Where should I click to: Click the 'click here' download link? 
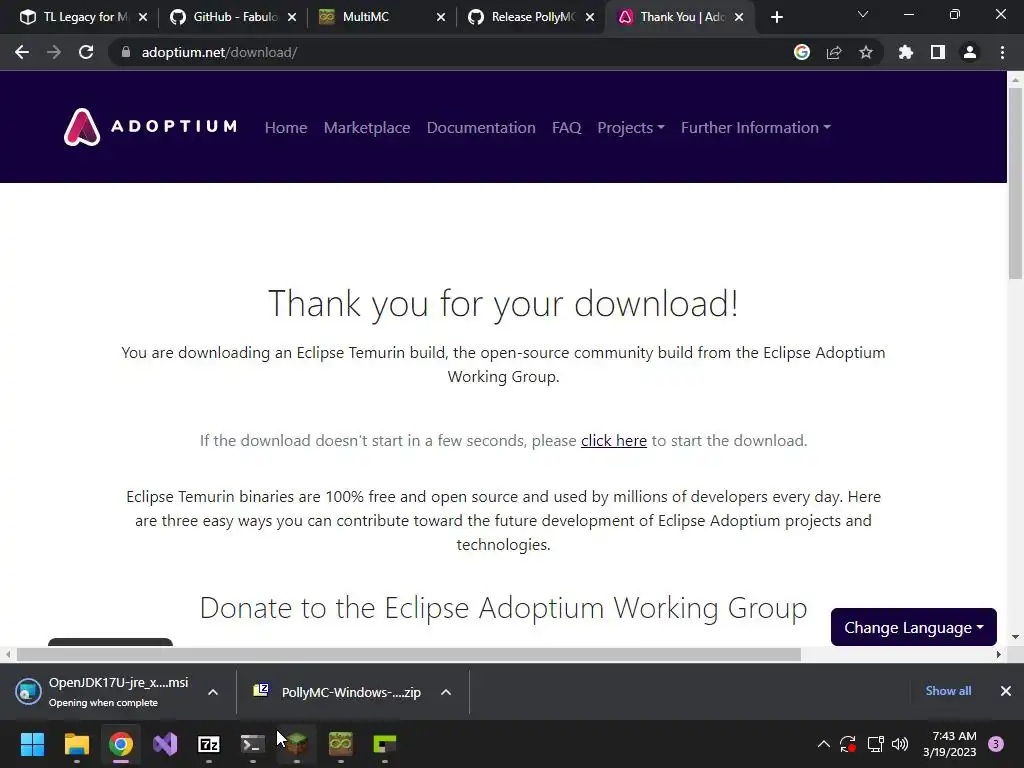click(x=614, y=441)
